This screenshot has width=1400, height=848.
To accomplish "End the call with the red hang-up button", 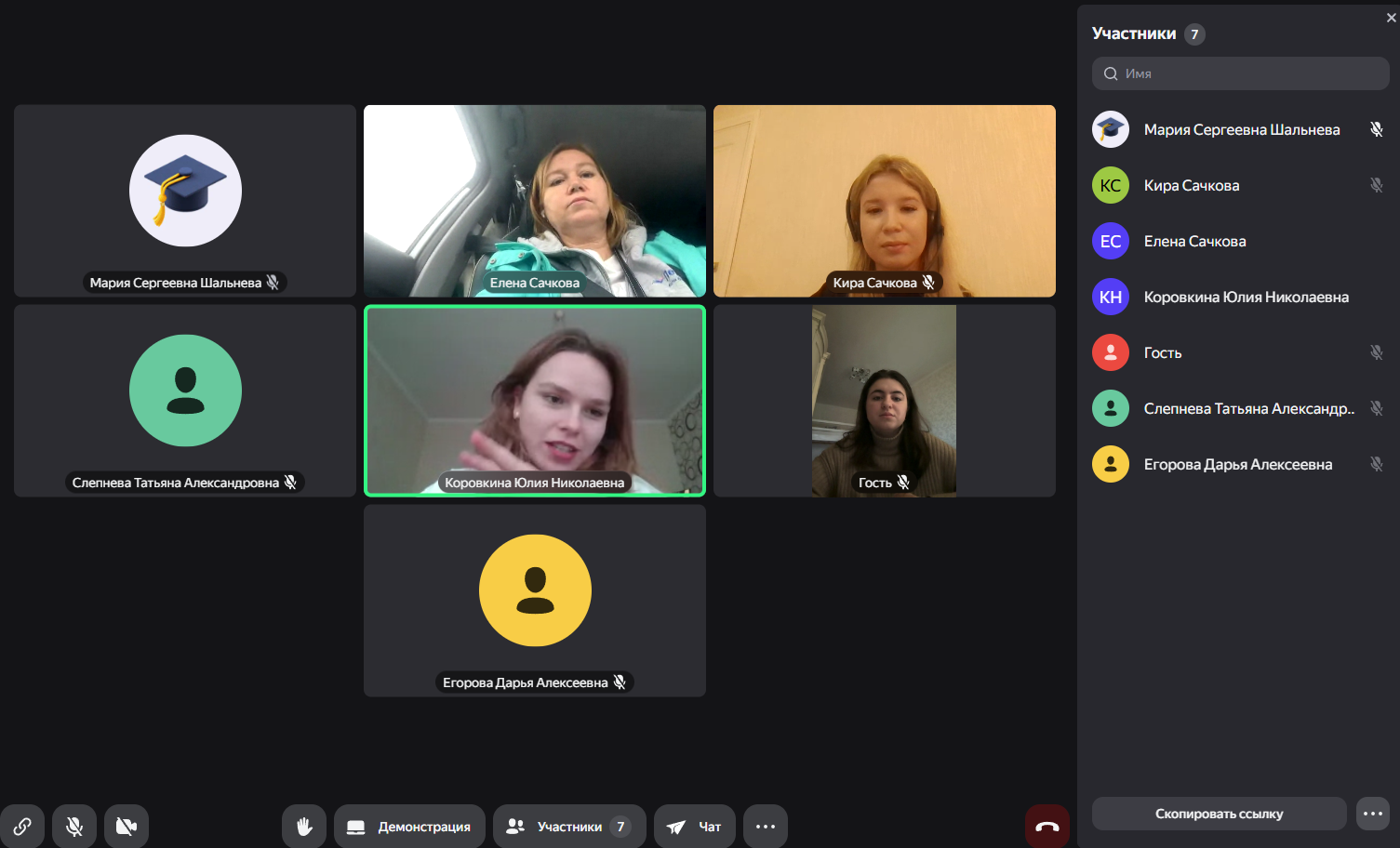I will pos(1047,827).
